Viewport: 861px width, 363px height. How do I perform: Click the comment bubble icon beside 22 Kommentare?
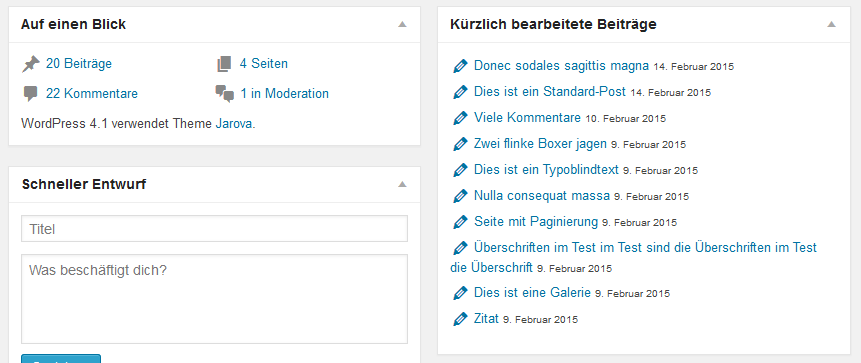coord(31,94)
